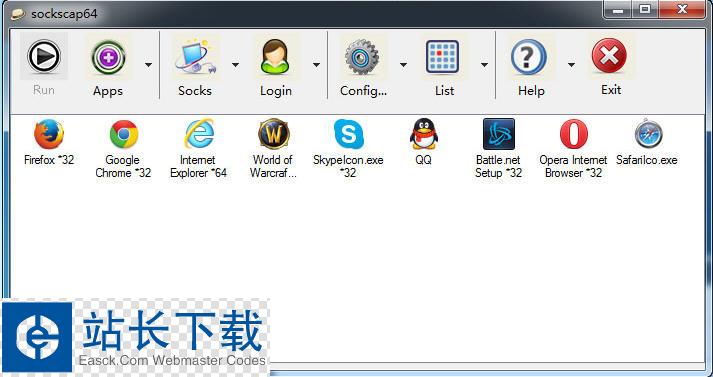Expand the Login dropdown arrow
The height and width of the screenshot is (377, 713).
(316, 65)
